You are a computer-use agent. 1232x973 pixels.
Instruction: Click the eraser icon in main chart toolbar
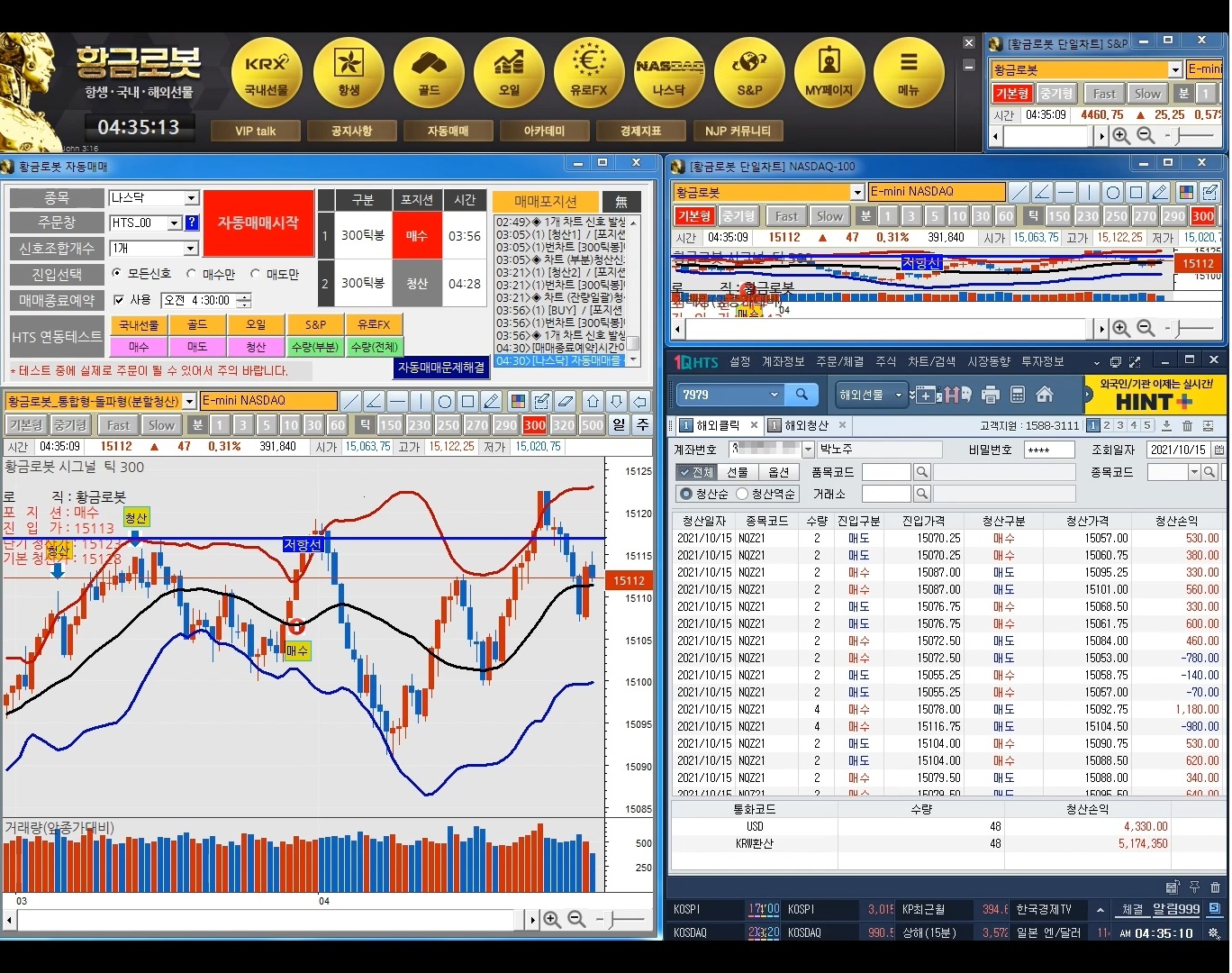565,401
